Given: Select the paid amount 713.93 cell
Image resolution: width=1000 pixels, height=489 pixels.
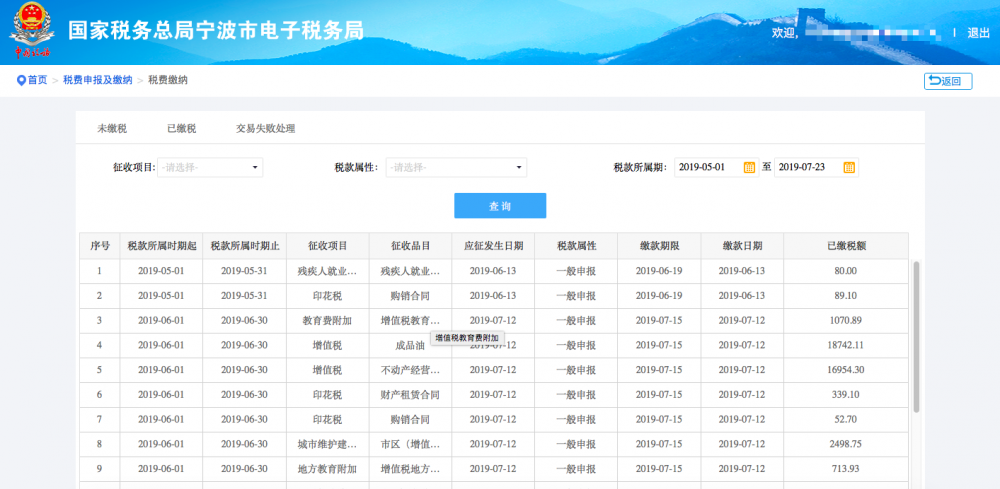Looking at the screenshot, I should [x=846, y=469].
